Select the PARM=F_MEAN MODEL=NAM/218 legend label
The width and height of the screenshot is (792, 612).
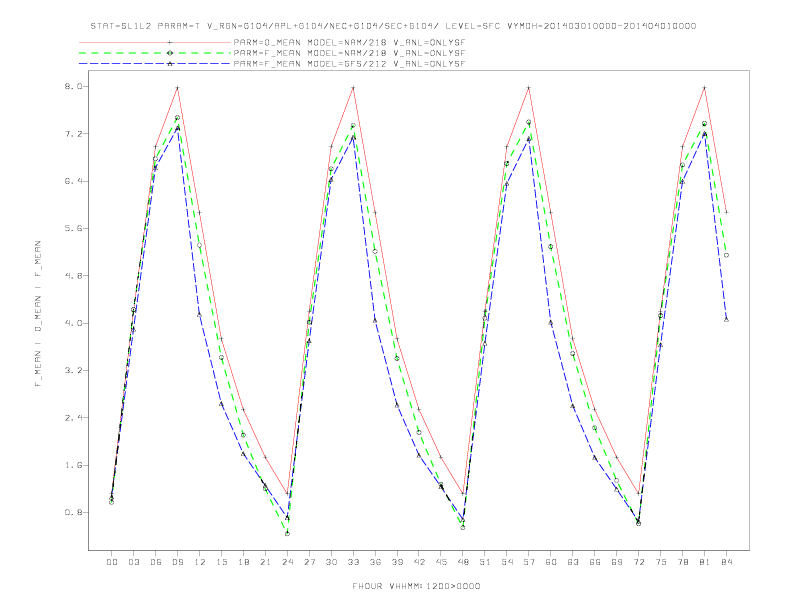click(349, 53)
